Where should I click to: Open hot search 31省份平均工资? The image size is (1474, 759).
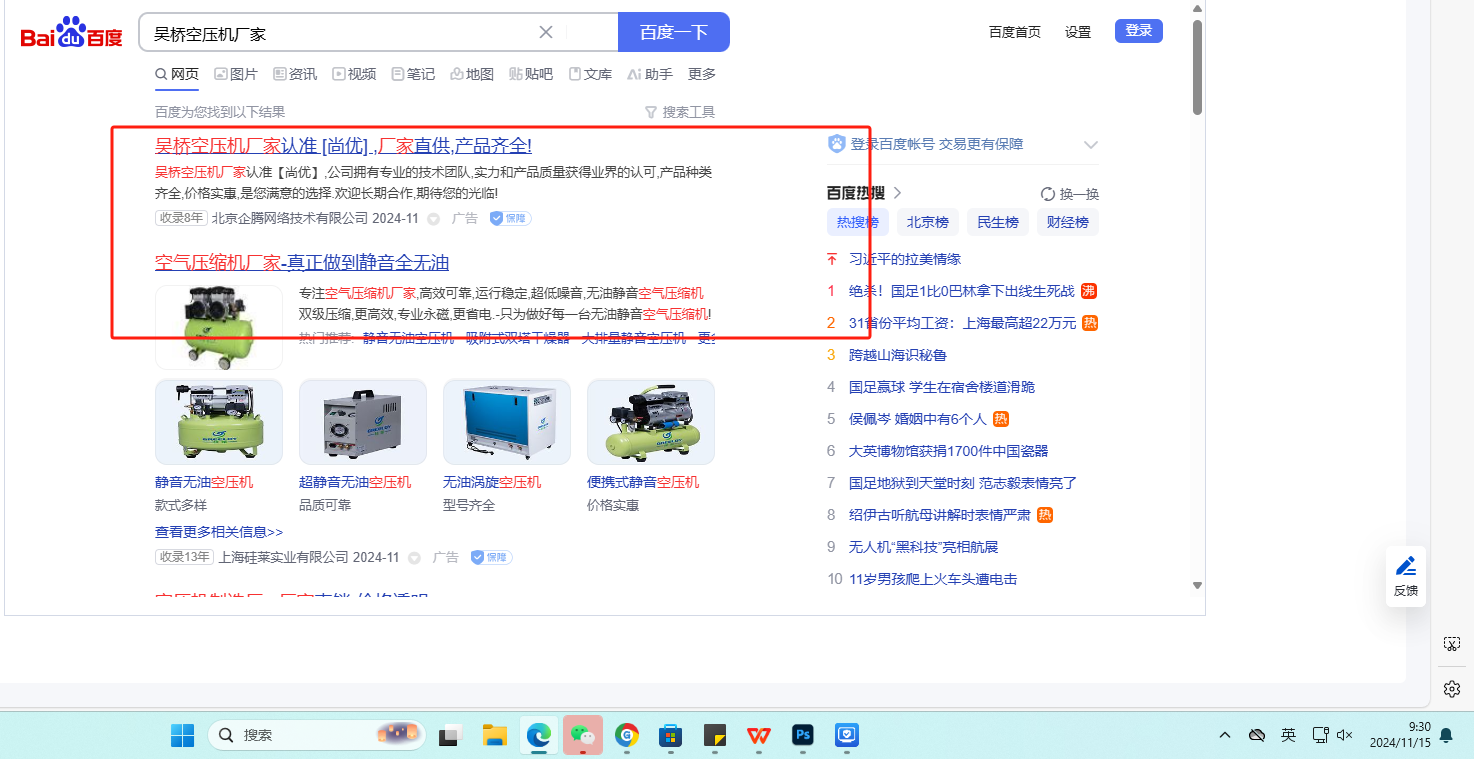962,323
